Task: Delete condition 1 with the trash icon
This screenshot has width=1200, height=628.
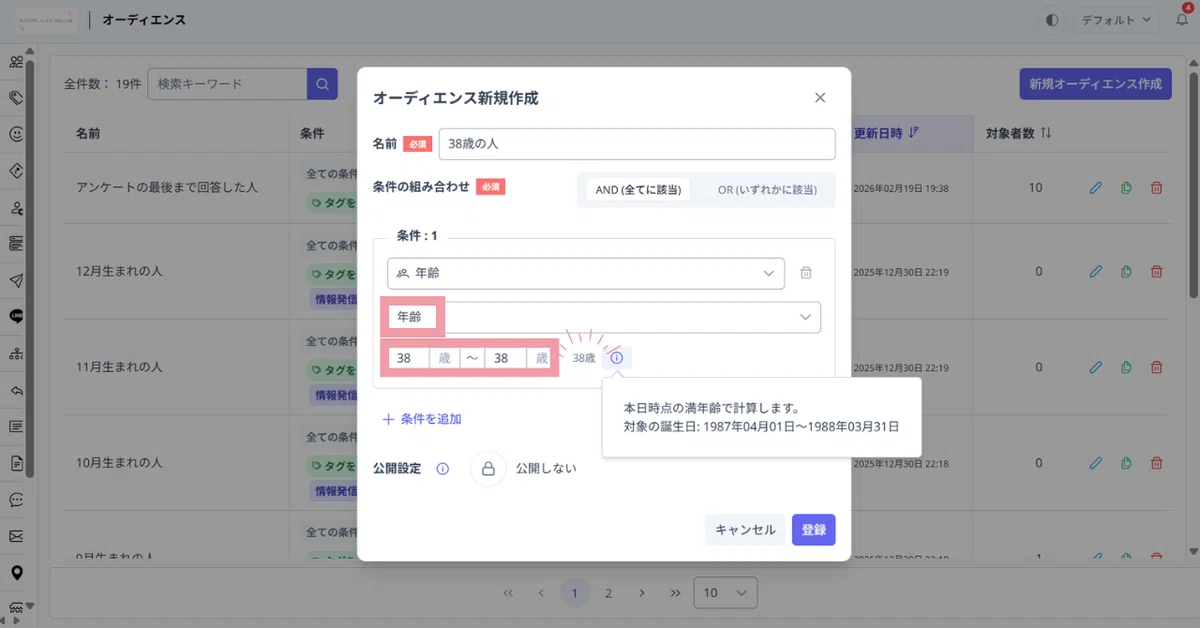Action: pos(806,272)
